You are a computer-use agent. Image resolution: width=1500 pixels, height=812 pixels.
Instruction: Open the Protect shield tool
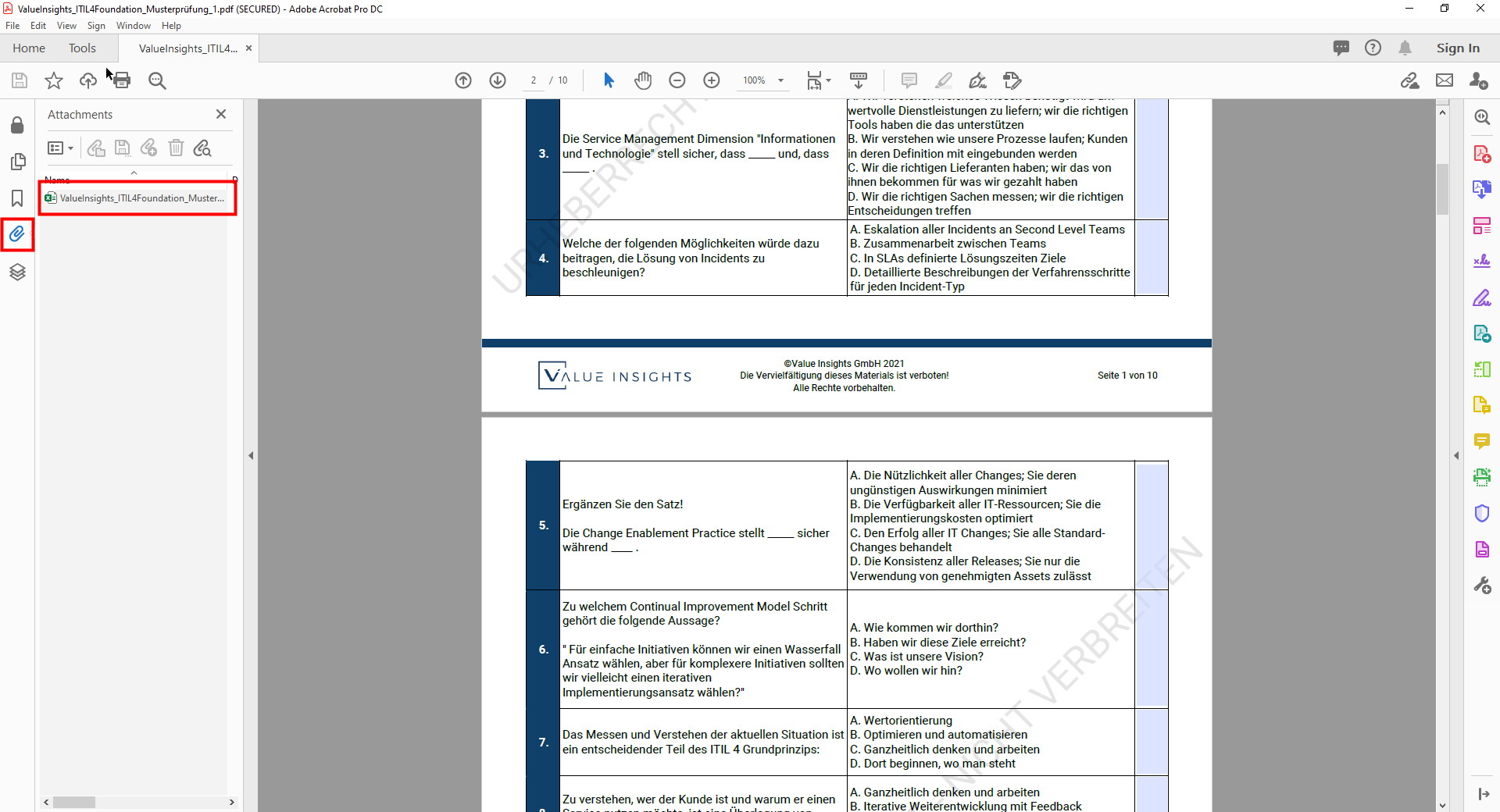pyautogui.click(x=1482, y=513)
